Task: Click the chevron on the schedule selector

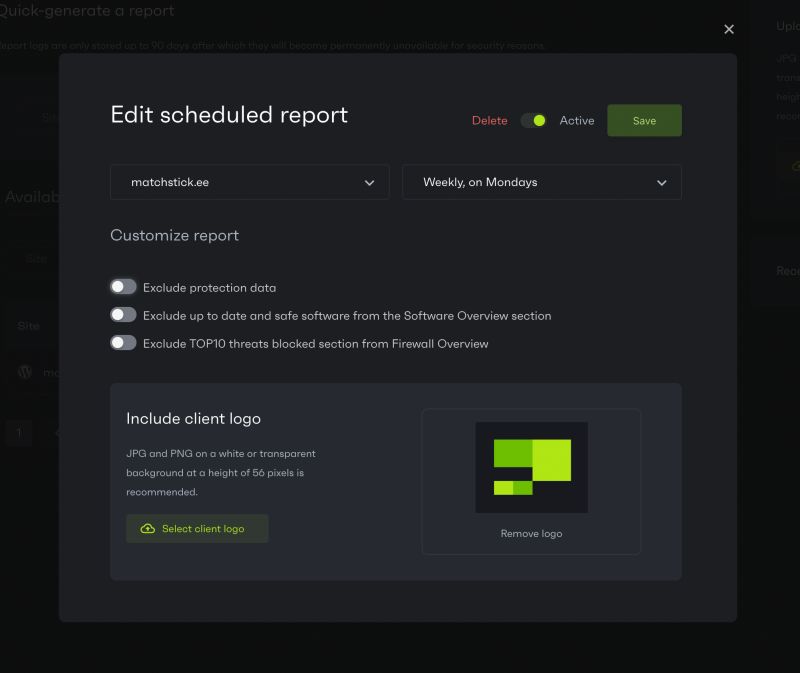Action: click(x=661, y=183)
